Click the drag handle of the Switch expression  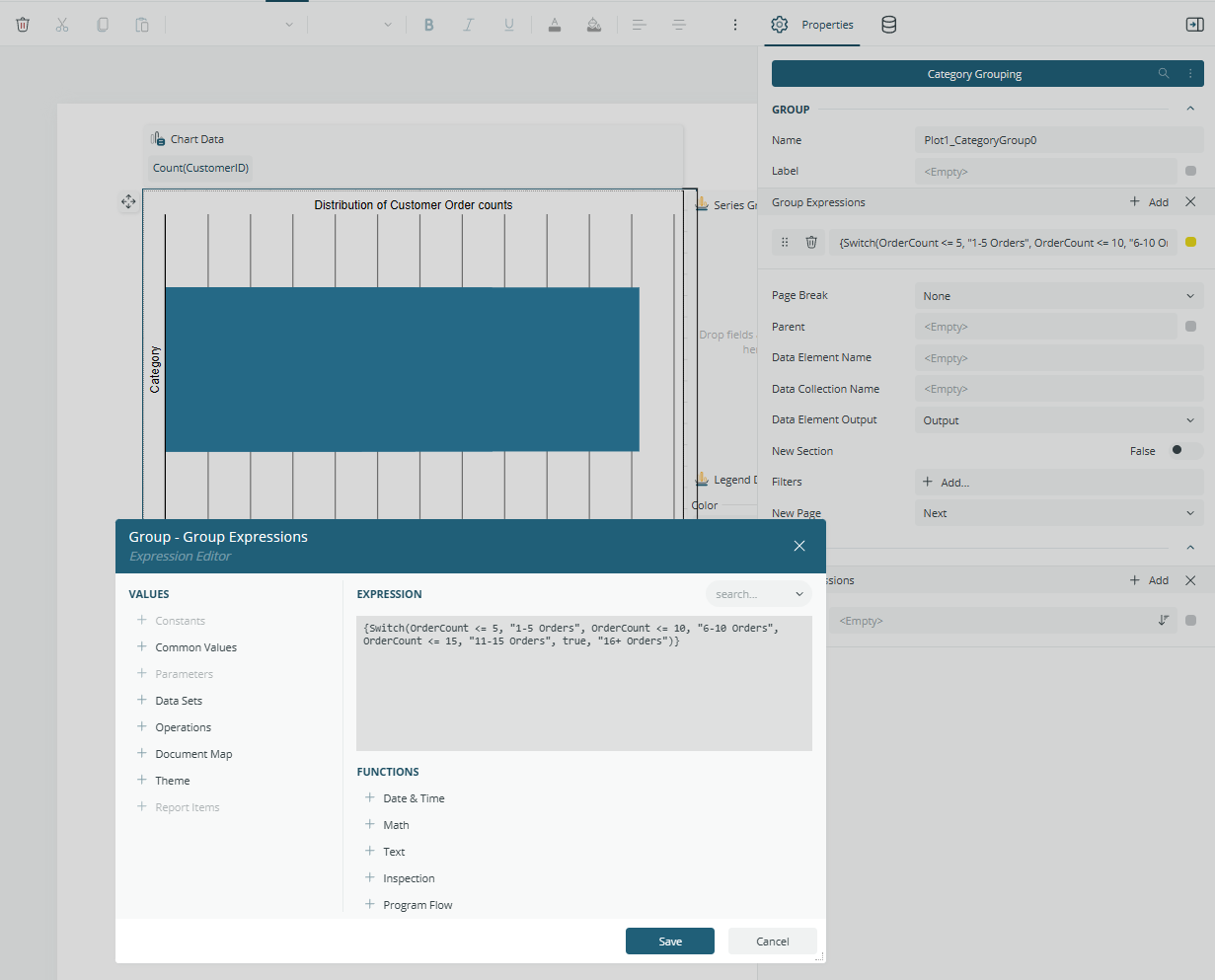point(785,242)
